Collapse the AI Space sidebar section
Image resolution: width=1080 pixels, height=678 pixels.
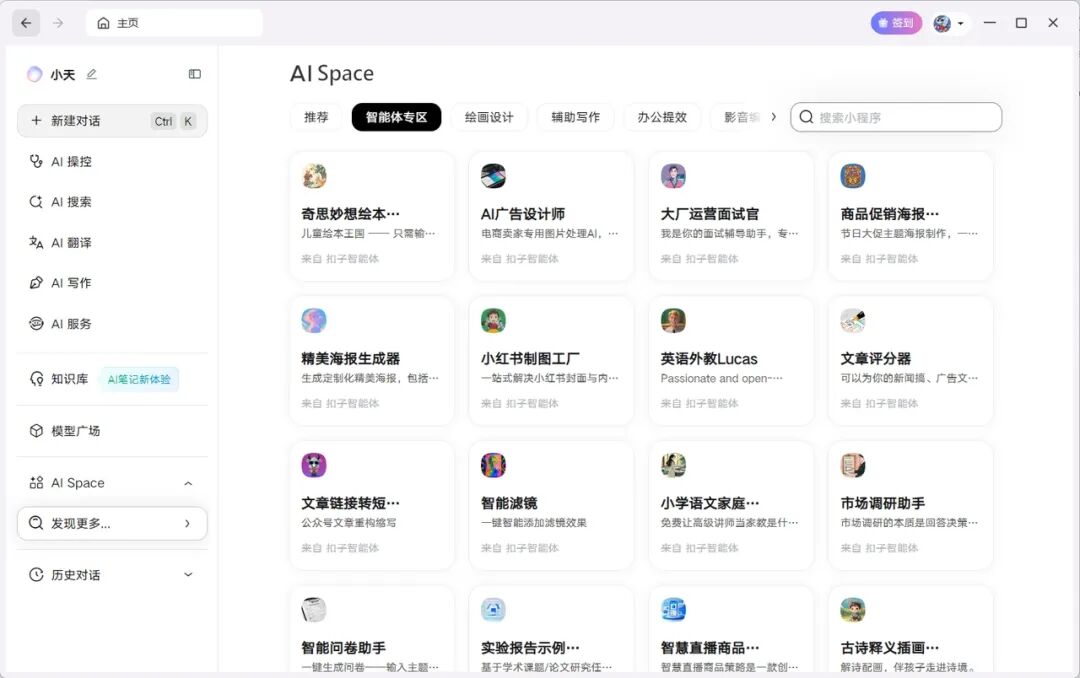click(188, 483)
